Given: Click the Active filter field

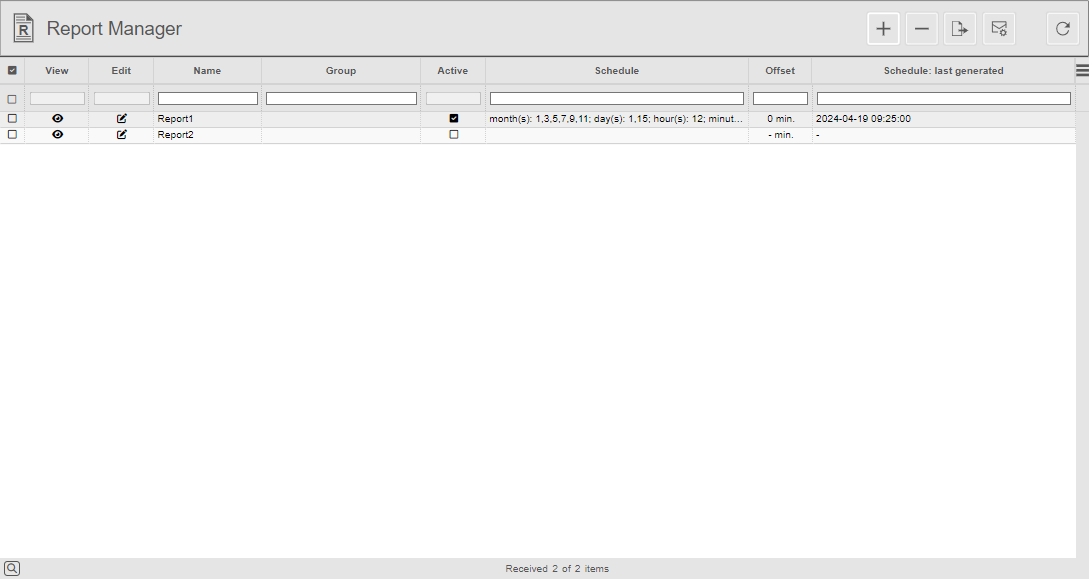Looking at the screenshot, I should [453, 97].
